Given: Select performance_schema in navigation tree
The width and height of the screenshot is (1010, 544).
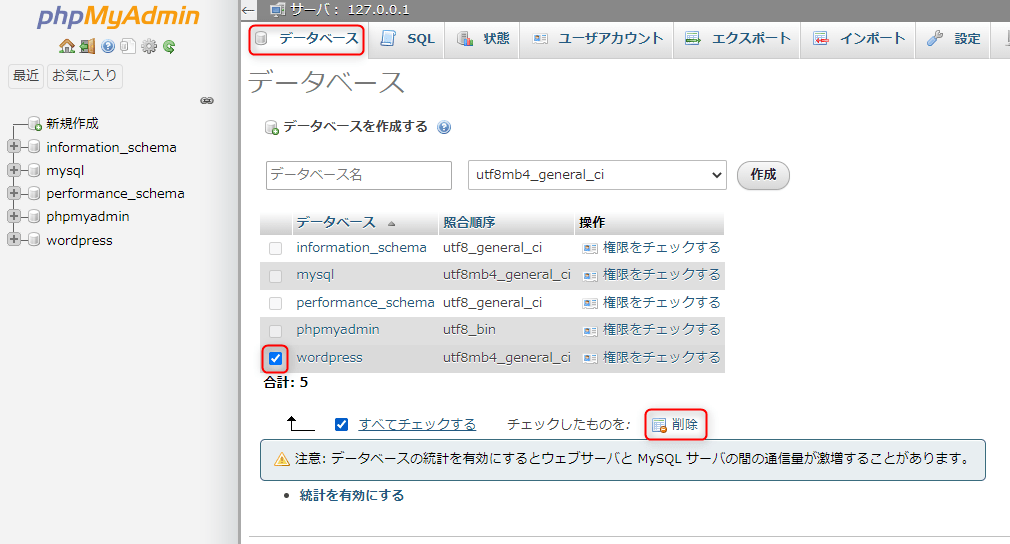Looking at the screenshot, I should pyautogui.click(x=115, y=194).
